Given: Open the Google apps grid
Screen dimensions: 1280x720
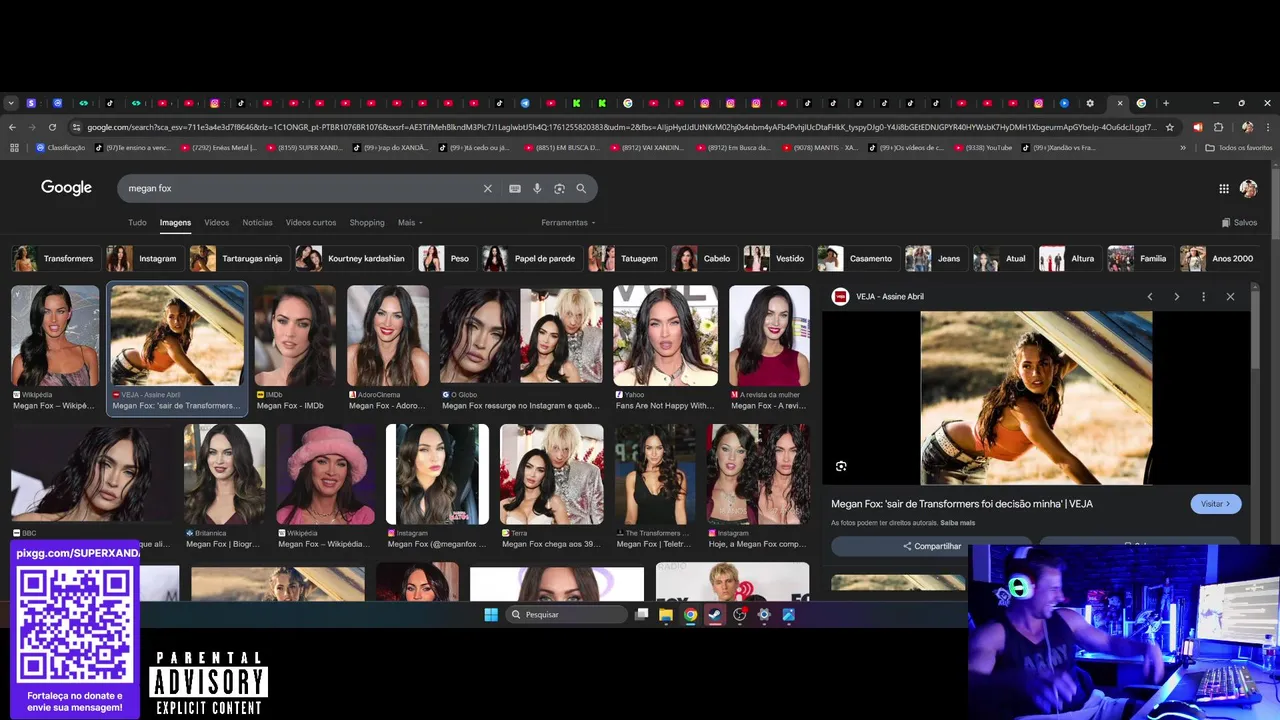Looking at the screenshot, I should (x=1224, y=188).
